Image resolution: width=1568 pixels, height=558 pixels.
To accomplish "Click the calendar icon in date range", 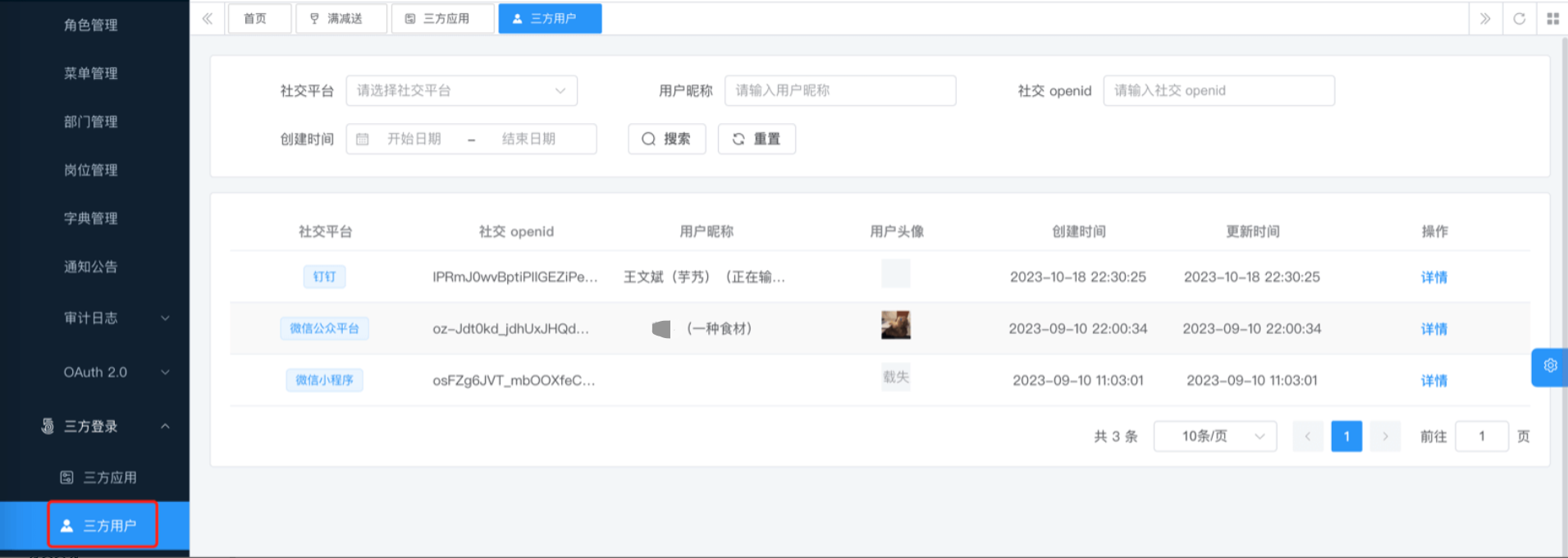I will click(x=362, y=139).
